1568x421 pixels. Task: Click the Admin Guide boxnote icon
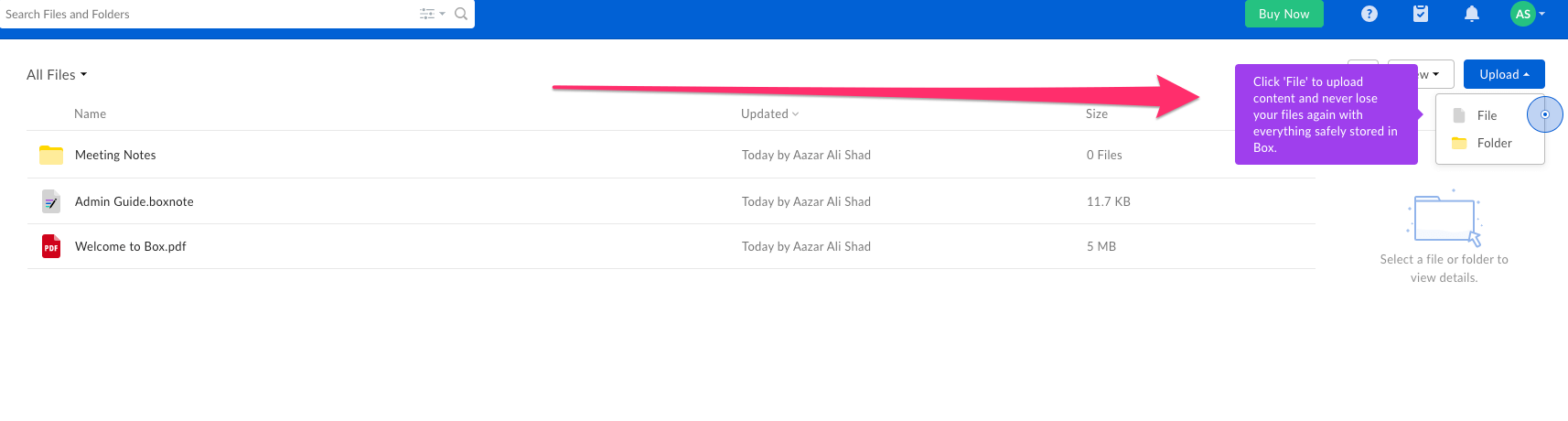(x=51, y=201)
